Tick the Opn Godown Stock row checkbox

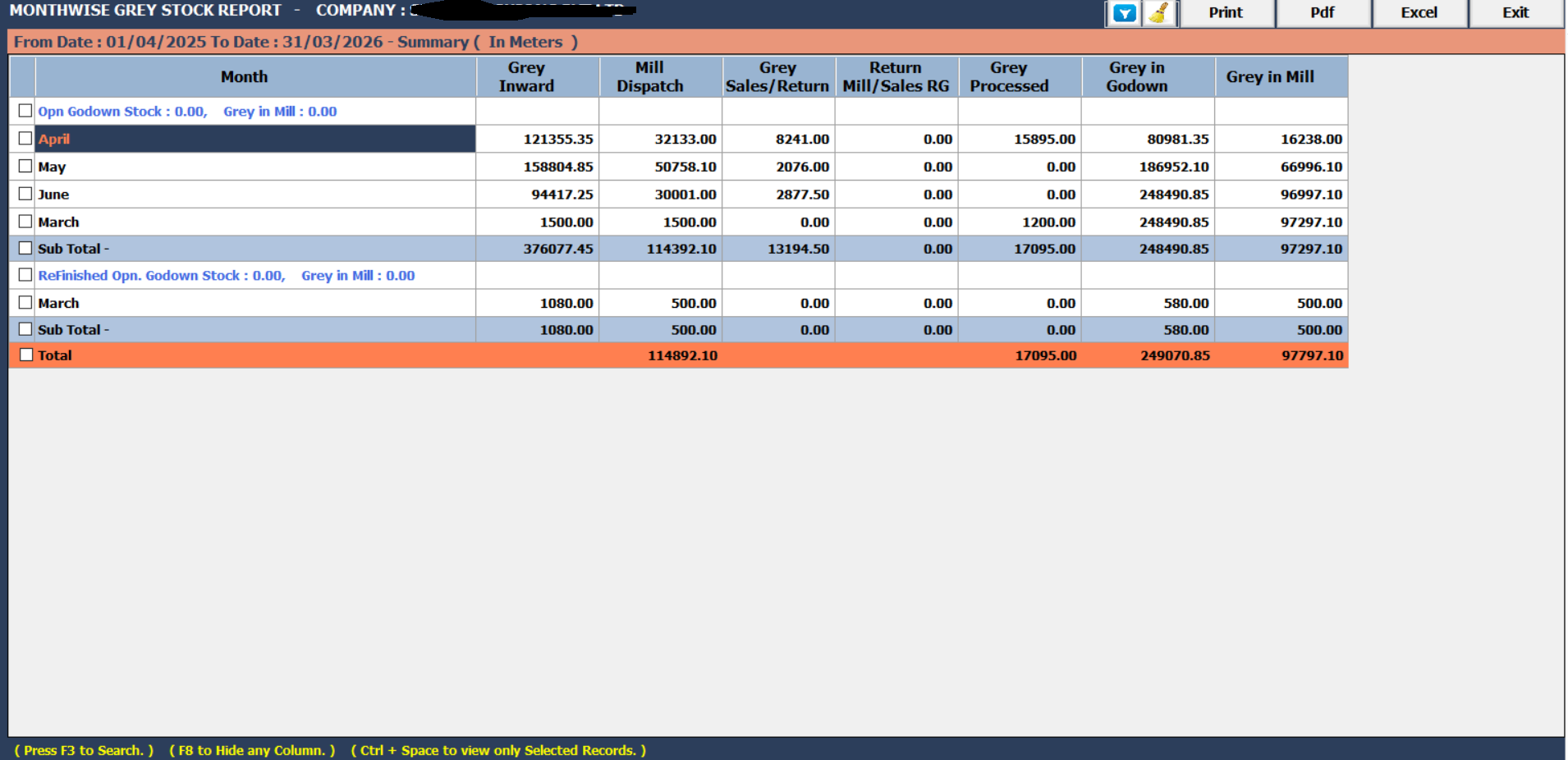click(25, 111)
